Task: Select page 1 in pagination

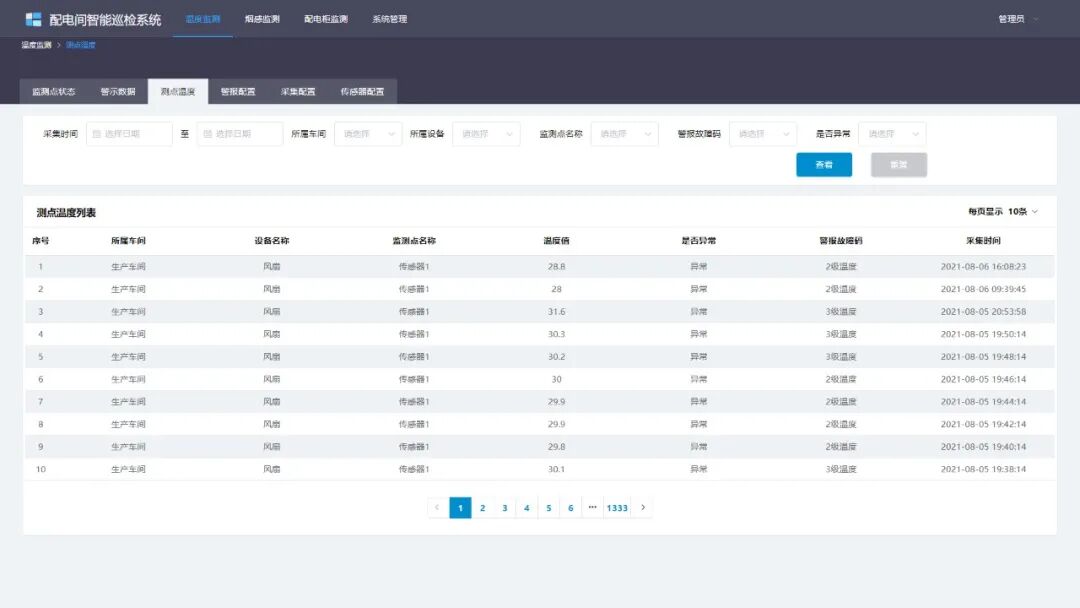Action: click(x=460, y=507)
